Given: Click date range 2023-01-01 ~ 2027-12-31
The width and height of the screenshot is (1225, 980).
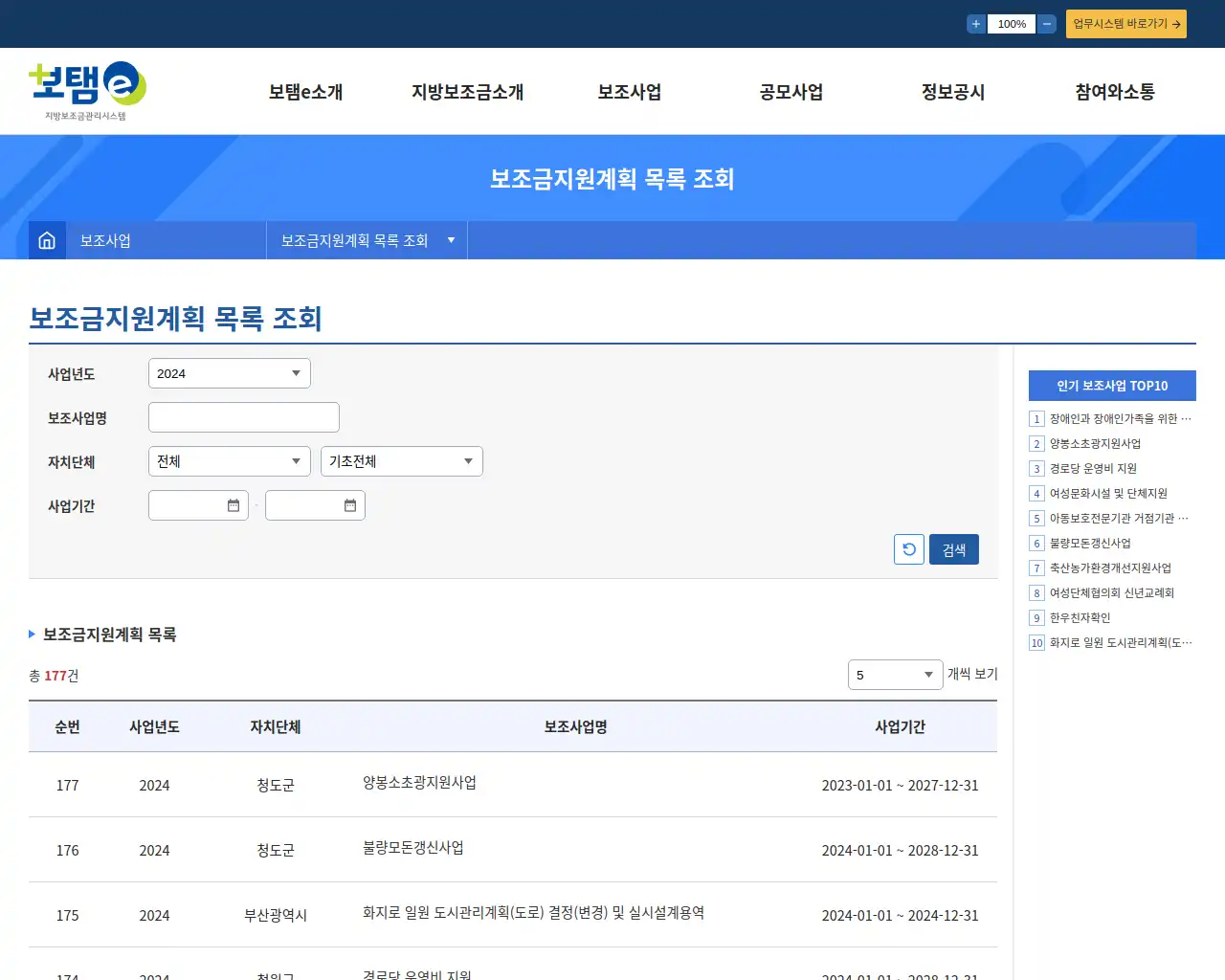Looking at the screenshot, I should [x=900, y=786].
